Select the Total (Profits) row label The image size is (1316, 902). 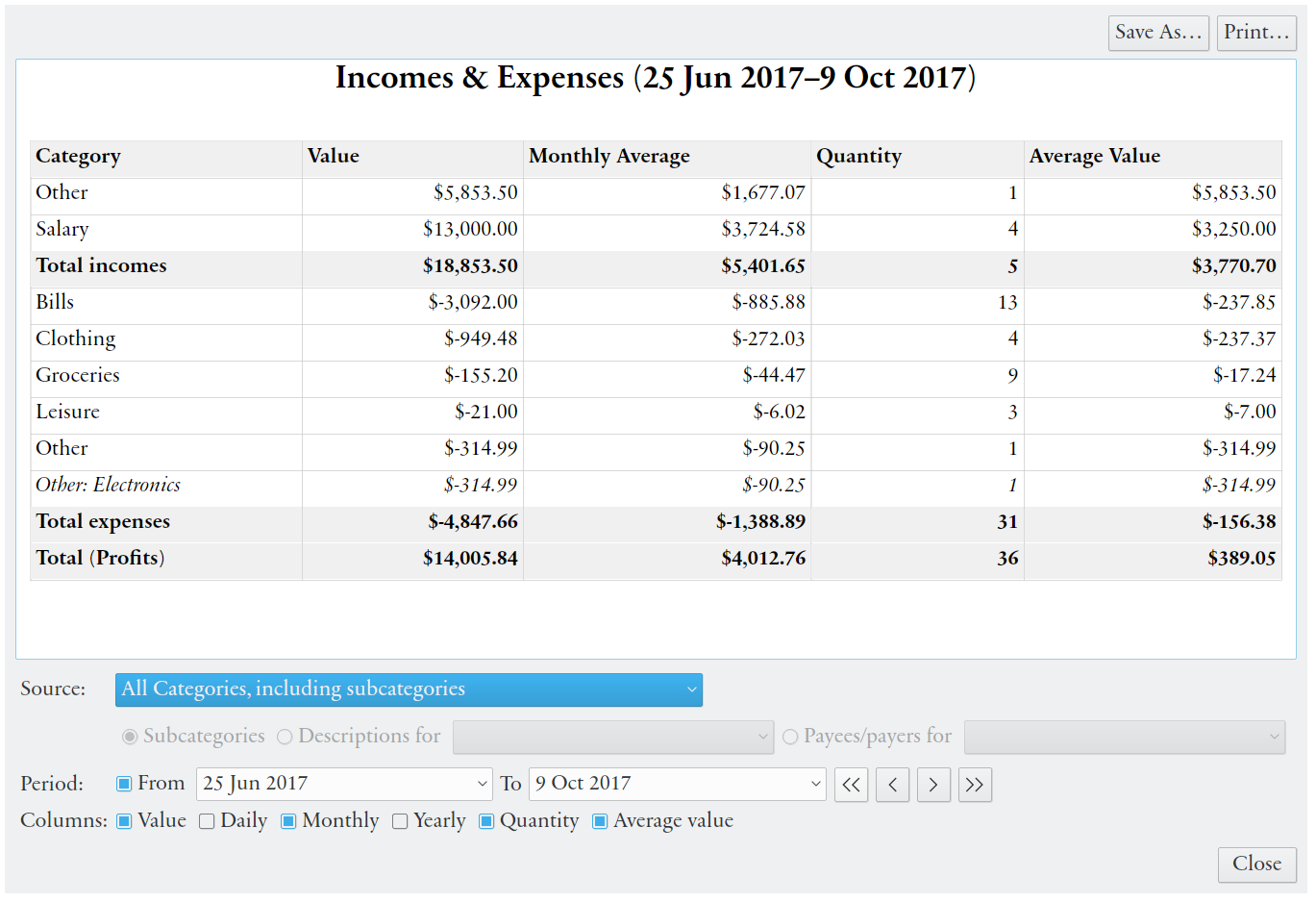pyautogui.click(x=100, y=558)
